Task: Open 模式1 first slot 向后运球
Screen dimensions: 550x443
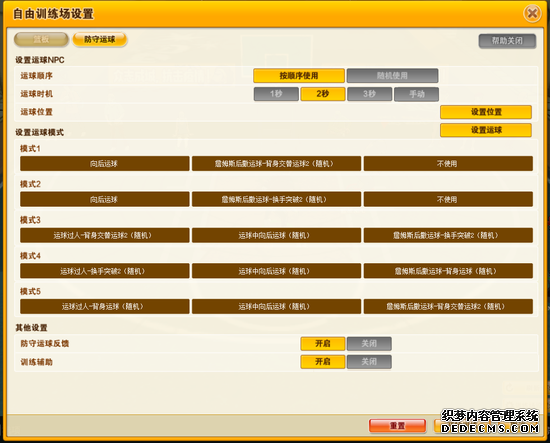Action: 105,163
